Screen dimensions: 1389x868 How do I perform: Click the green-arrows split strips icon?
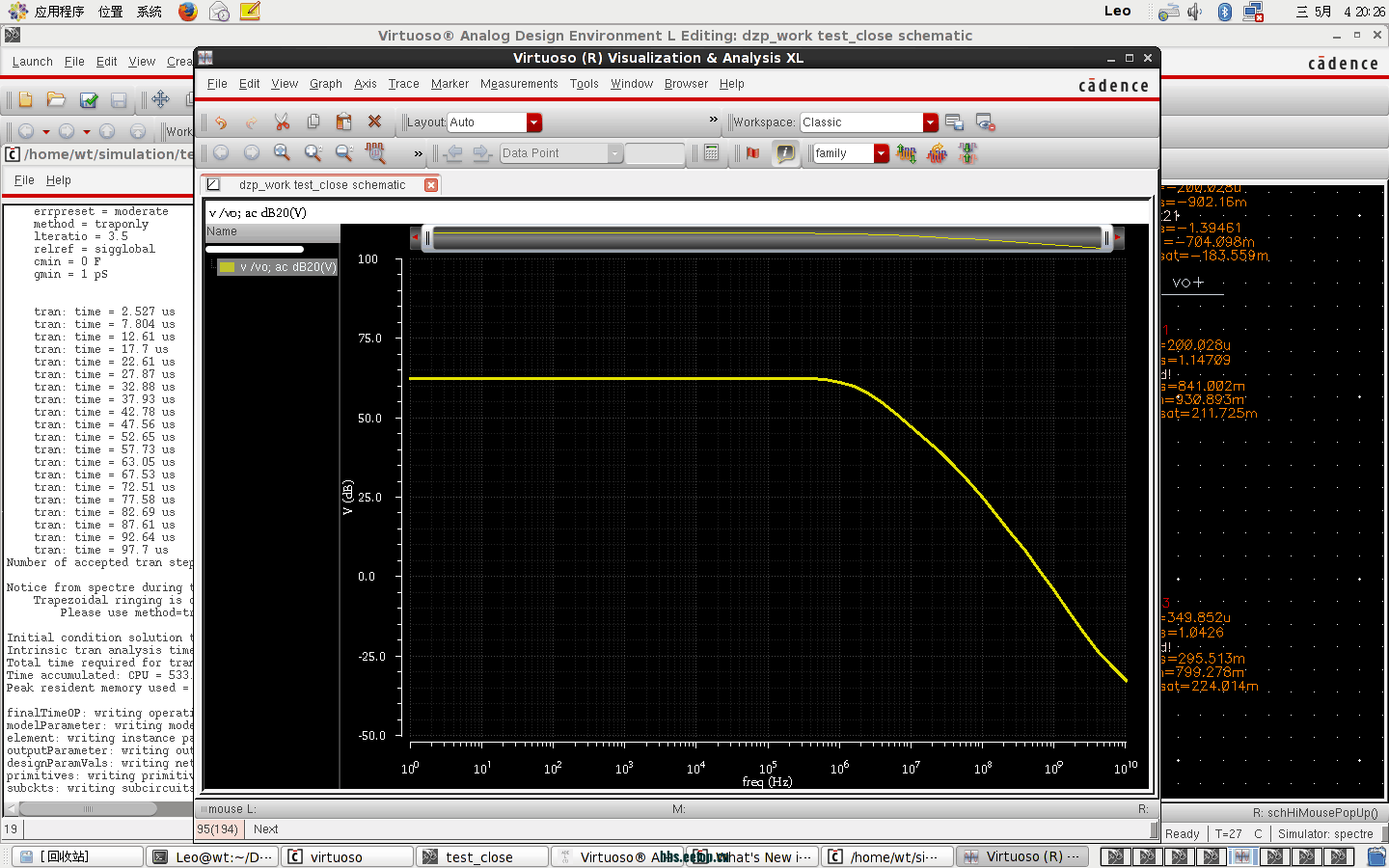906,153
